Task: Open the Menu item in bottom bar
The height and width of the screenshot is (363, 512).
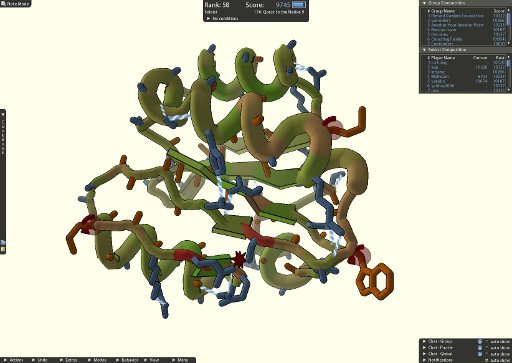Action: coord(180,360)
